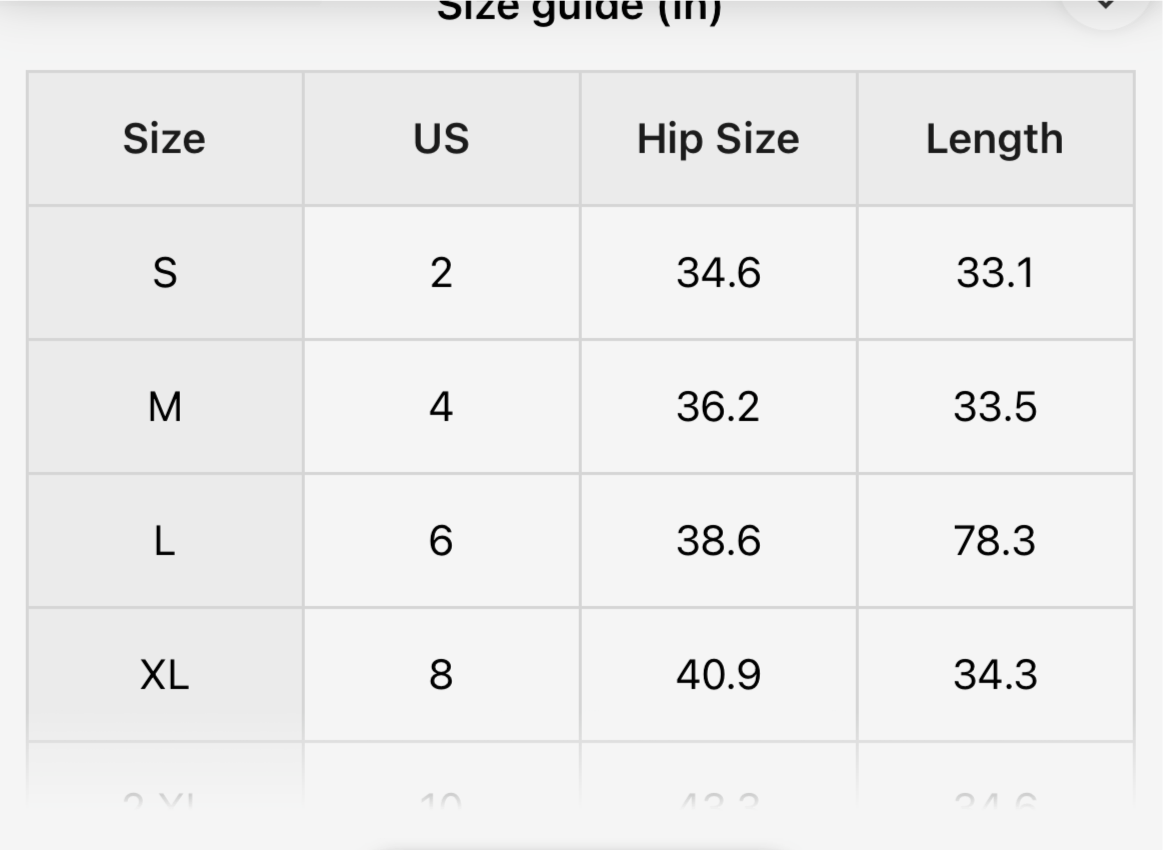Select the 36.2 hip size value
Viewport: 1163px width, 850px height.
718,407
